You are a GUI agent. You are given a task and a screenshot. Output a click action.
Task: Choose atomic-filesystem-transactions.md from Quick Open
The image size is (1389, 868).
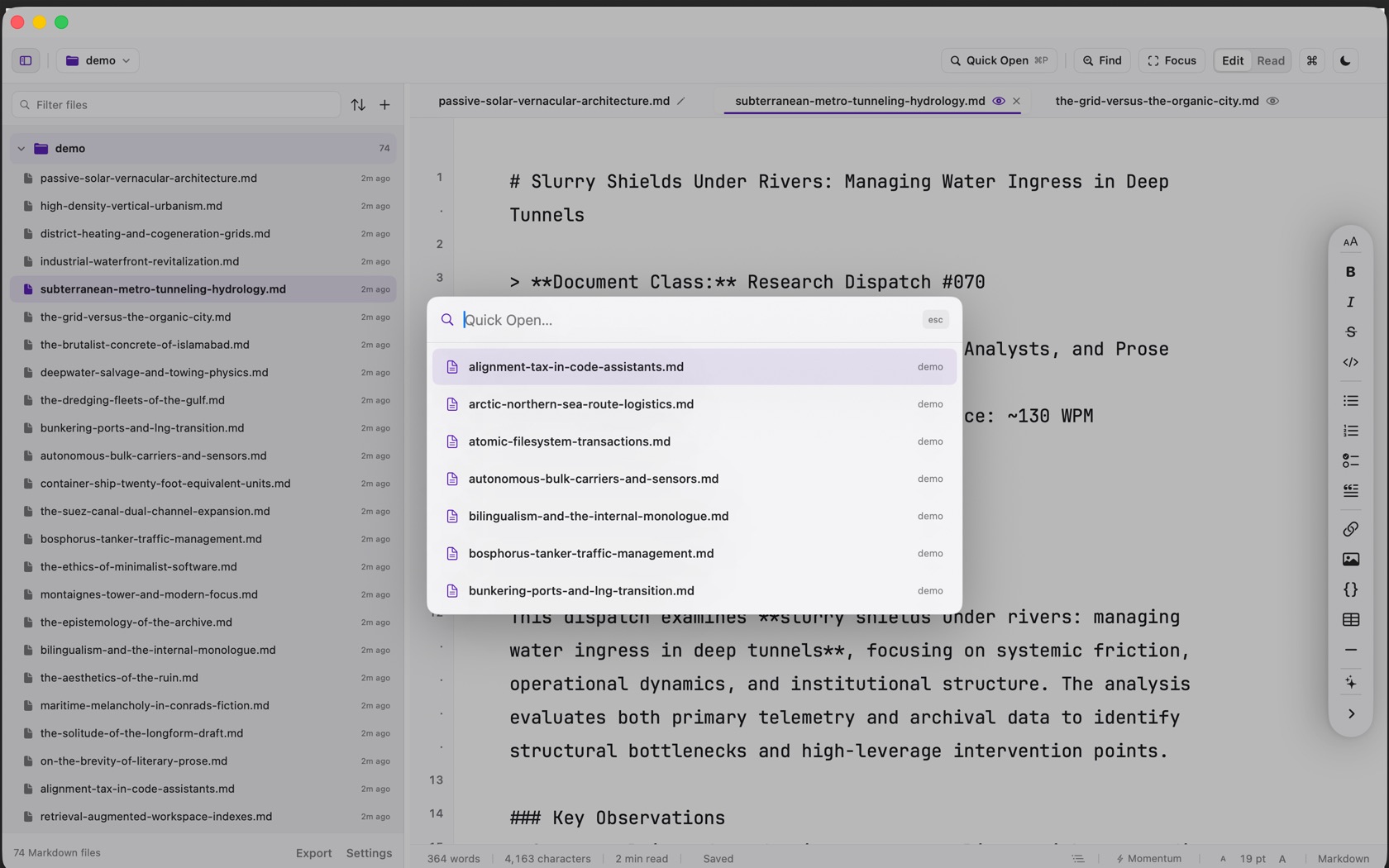coord(694,441)
